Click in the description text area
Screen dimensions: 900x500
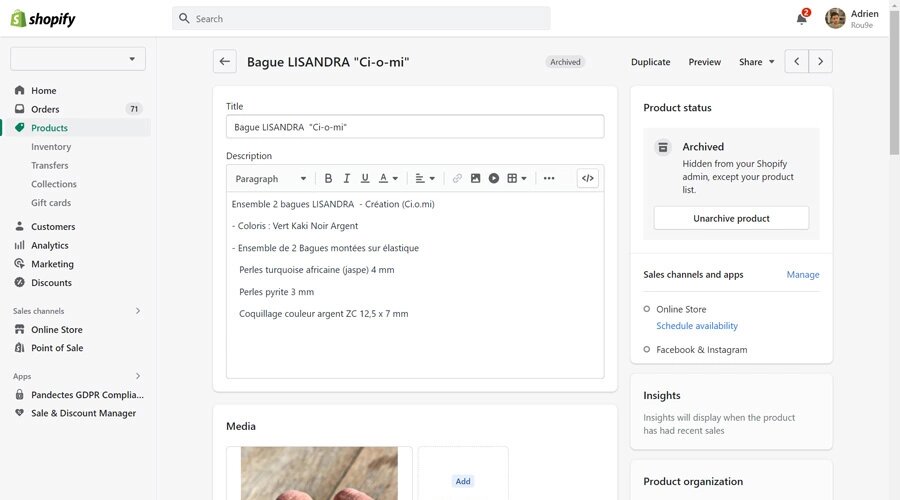[x=415, y=285]
